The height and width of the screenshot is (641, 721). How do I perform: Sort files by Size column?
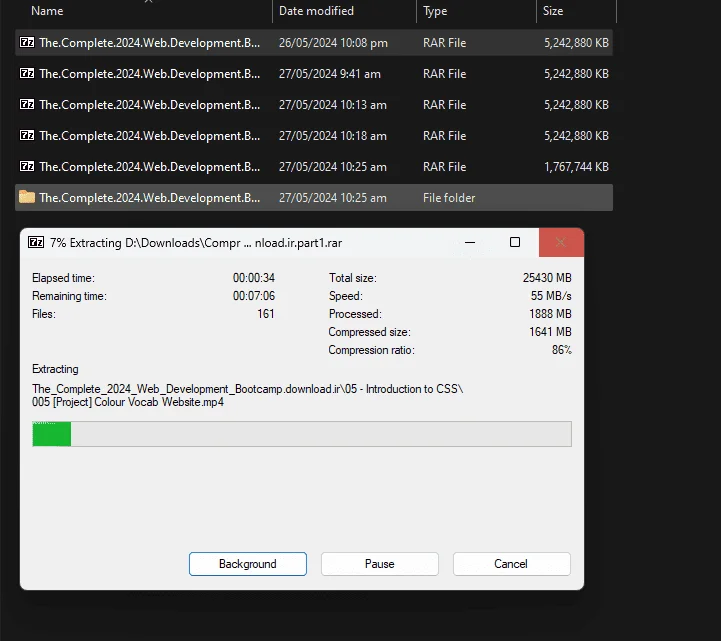[x=553, y=11]
